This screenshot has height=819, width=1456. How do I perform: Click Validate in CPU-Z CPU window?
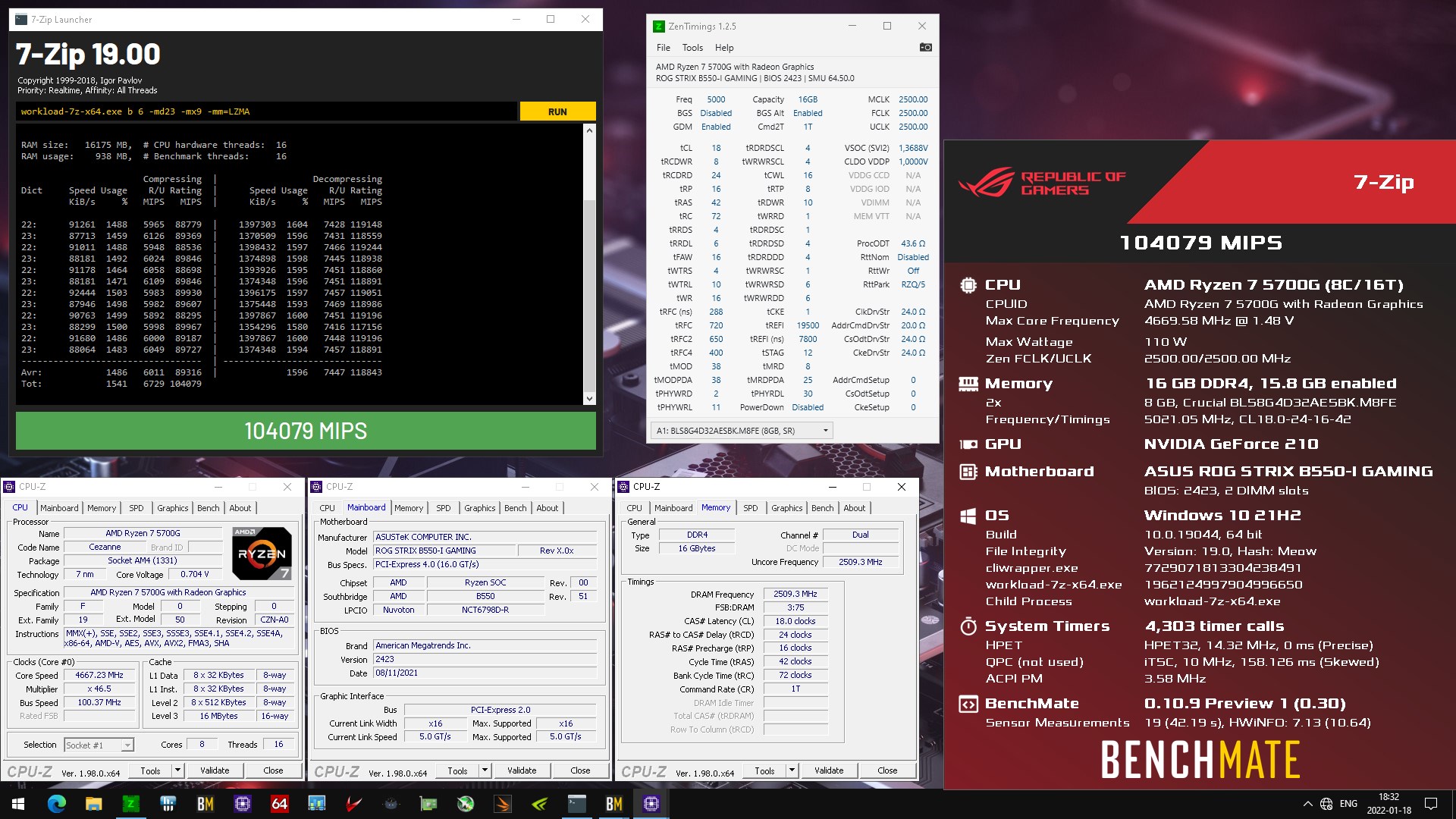pyautogui.click(x=215, y=770)
